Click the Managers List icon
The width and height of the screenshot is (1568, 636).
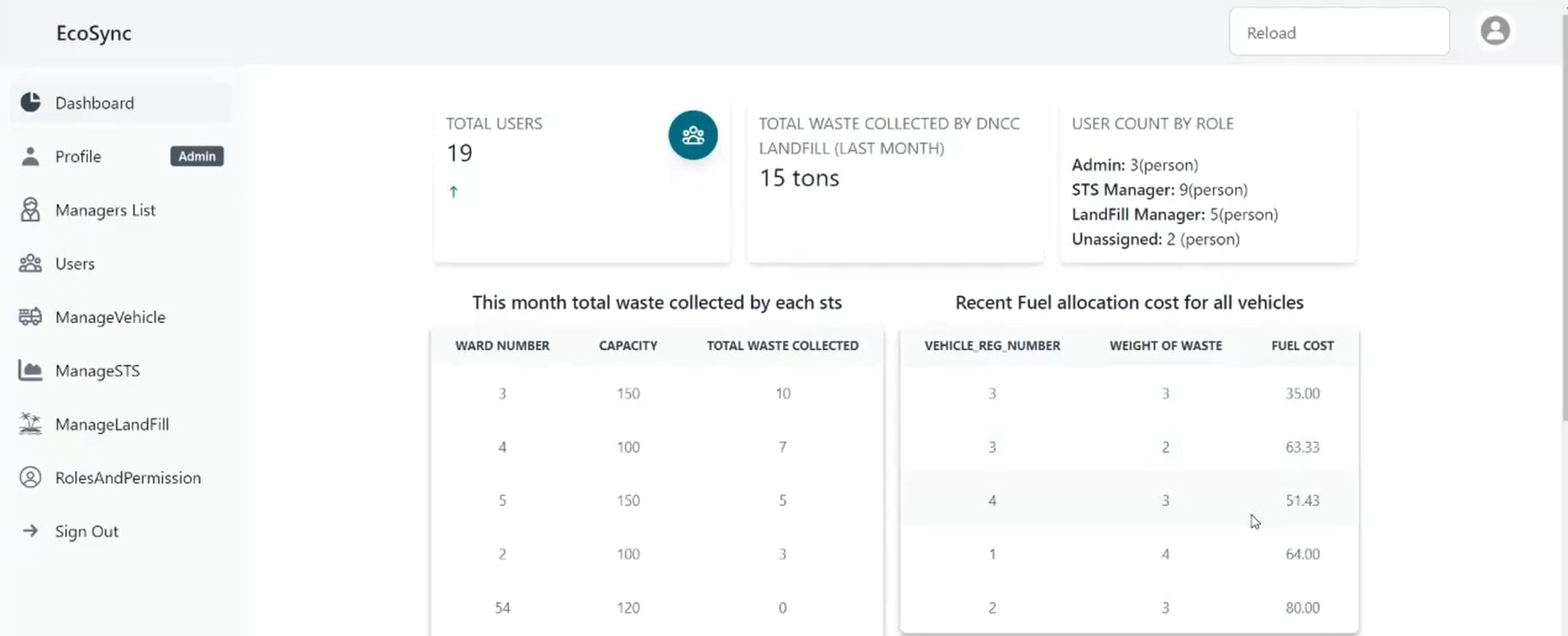(x=30, y=209)
